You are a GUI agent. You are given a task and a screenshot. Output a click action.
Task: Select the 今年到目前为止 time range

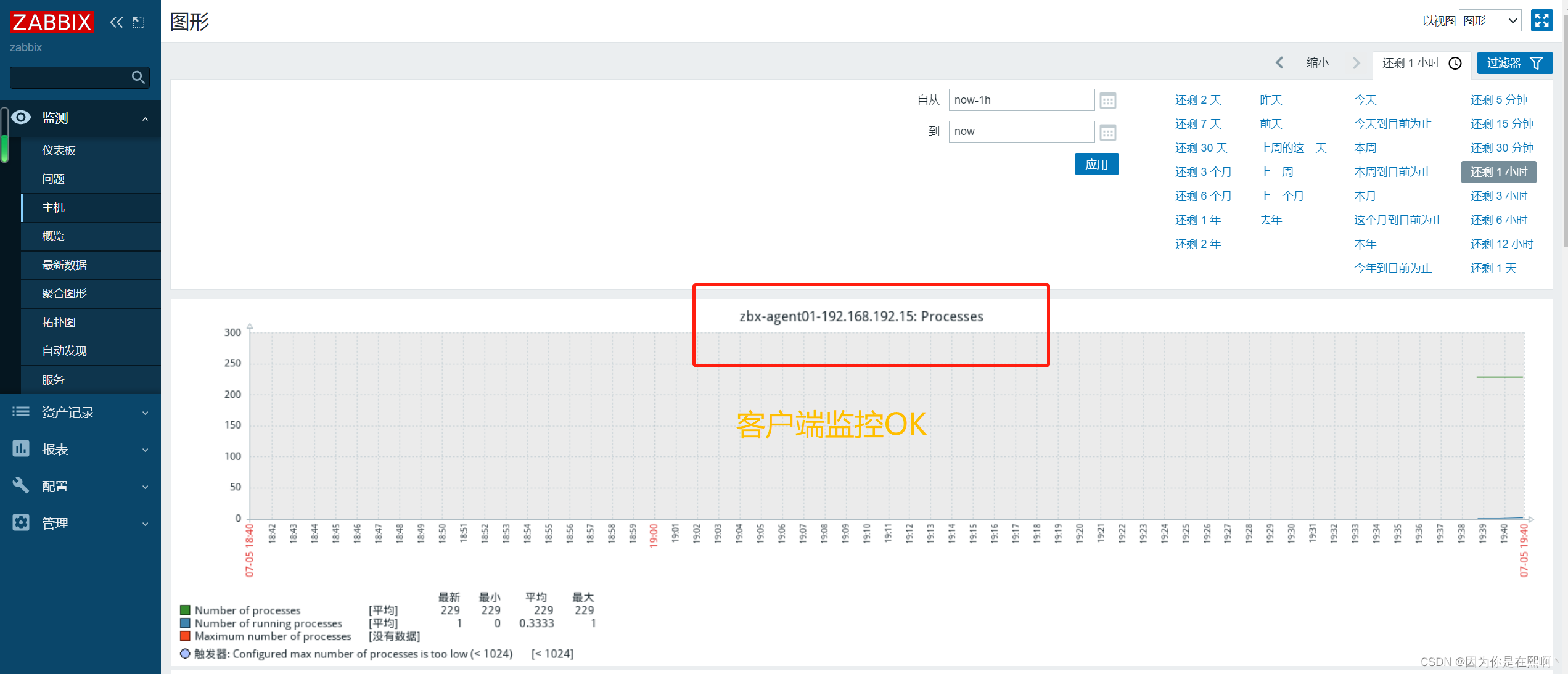pyautogui.click(x=1393, y=268)
